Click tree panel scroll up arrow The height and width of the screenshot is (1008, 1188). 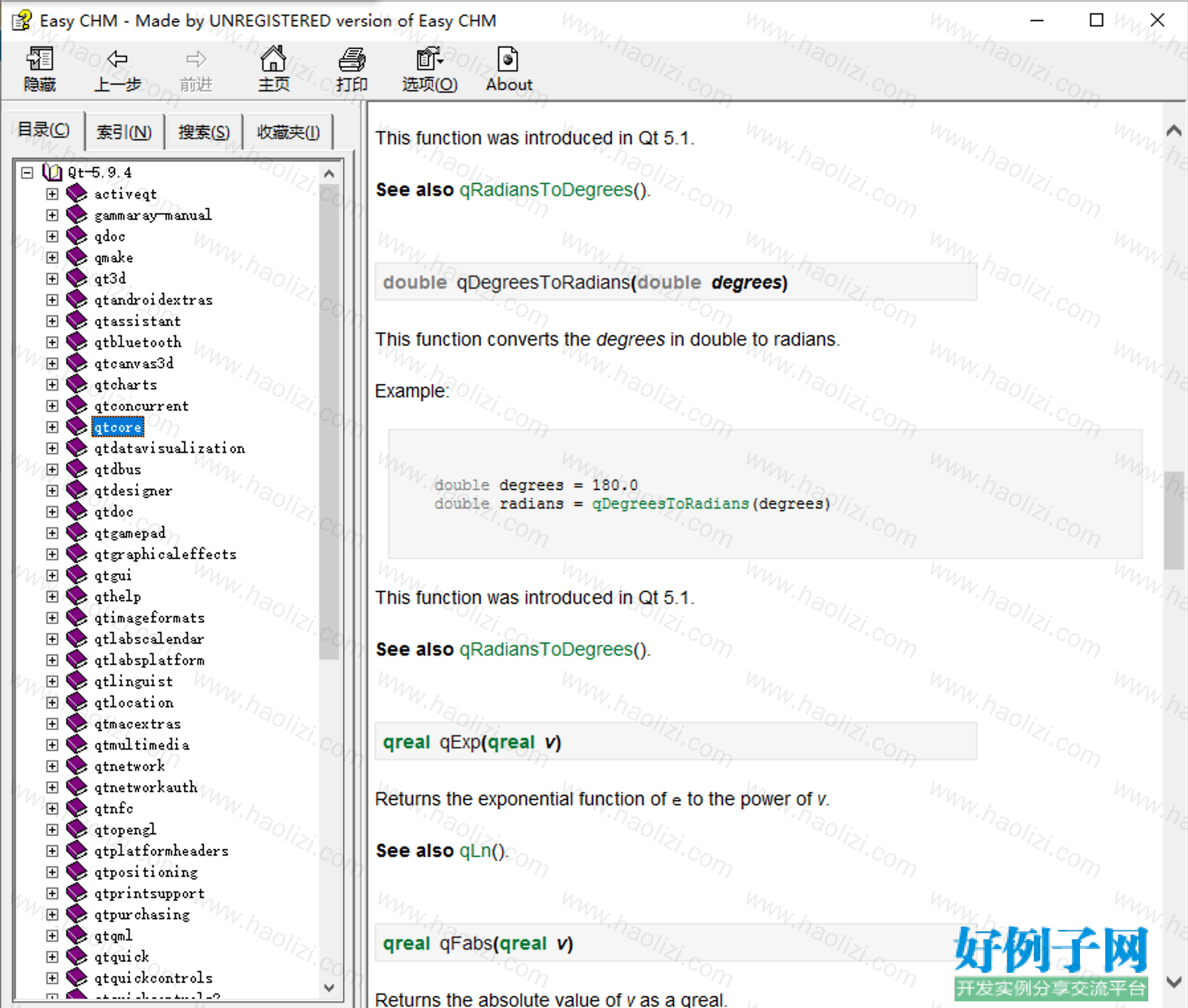click(329, 174)
